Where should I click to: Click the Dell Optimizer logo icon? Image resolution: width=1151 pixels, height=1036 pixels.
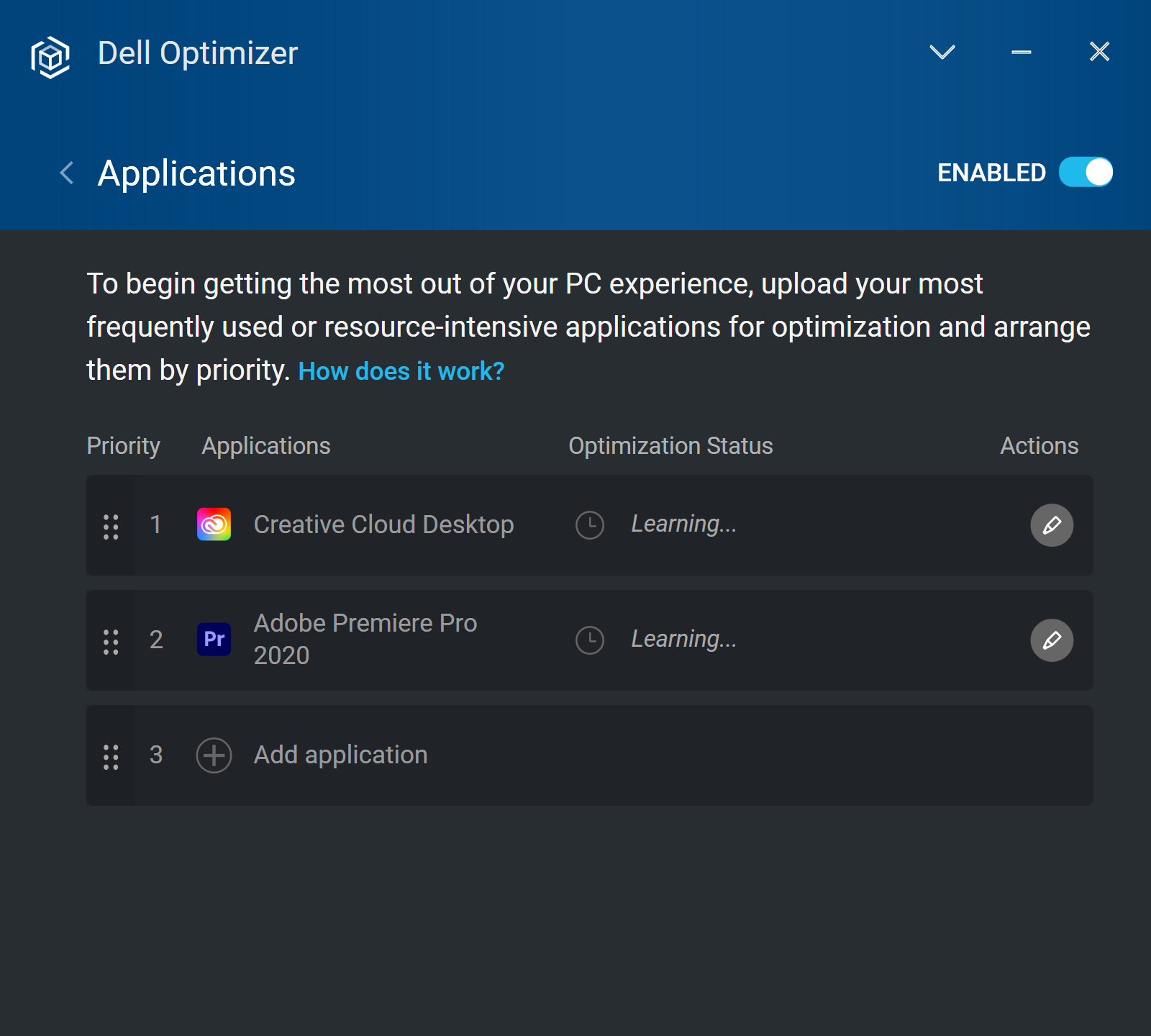pyautogui.click(x=50, y=56)
